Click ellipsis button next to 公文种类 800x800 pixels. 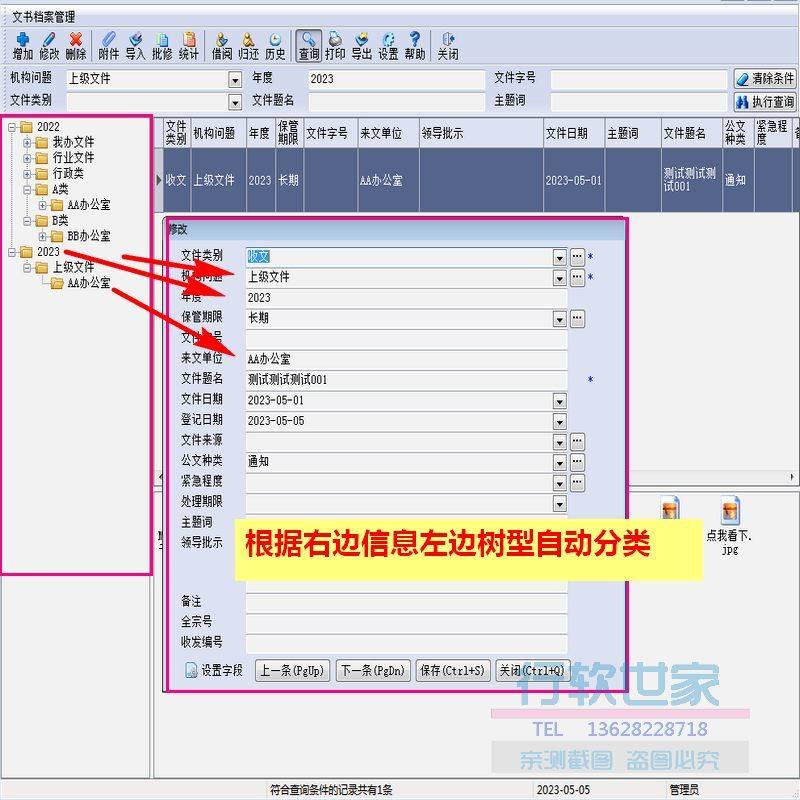[577, 462]
